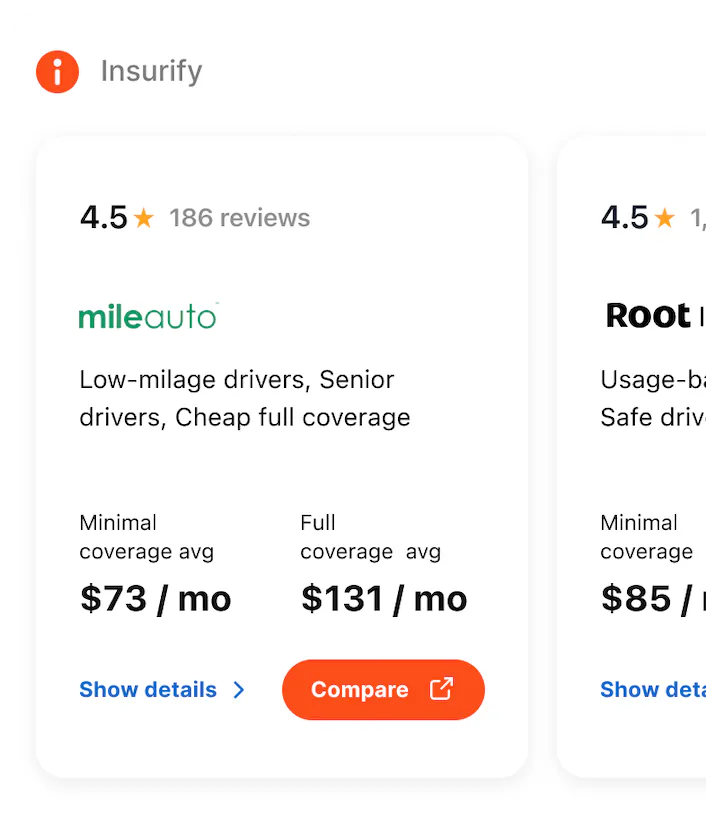Click the $131 full coverage price

tap(383, 598)
